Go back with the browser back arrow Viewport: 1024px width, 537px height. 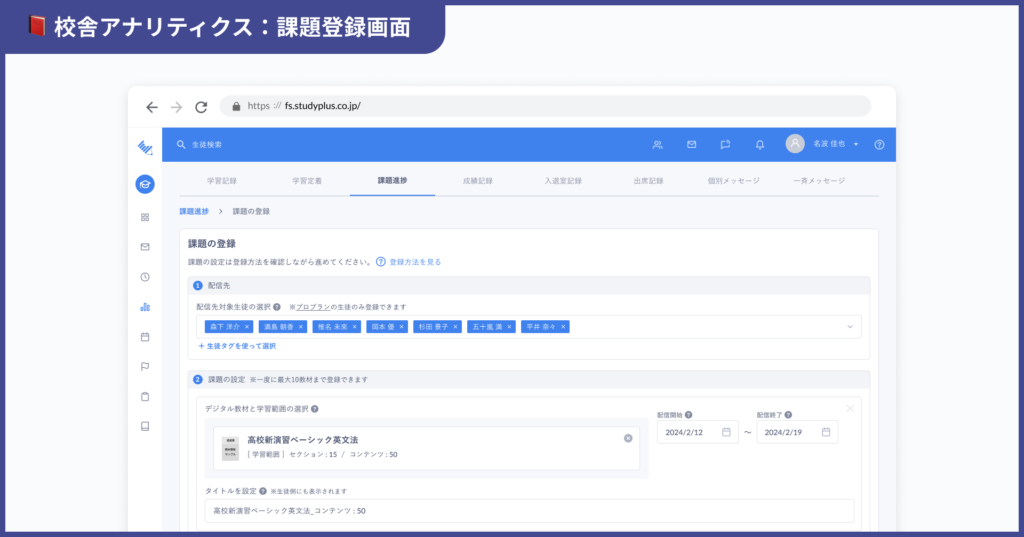point(152,107)
